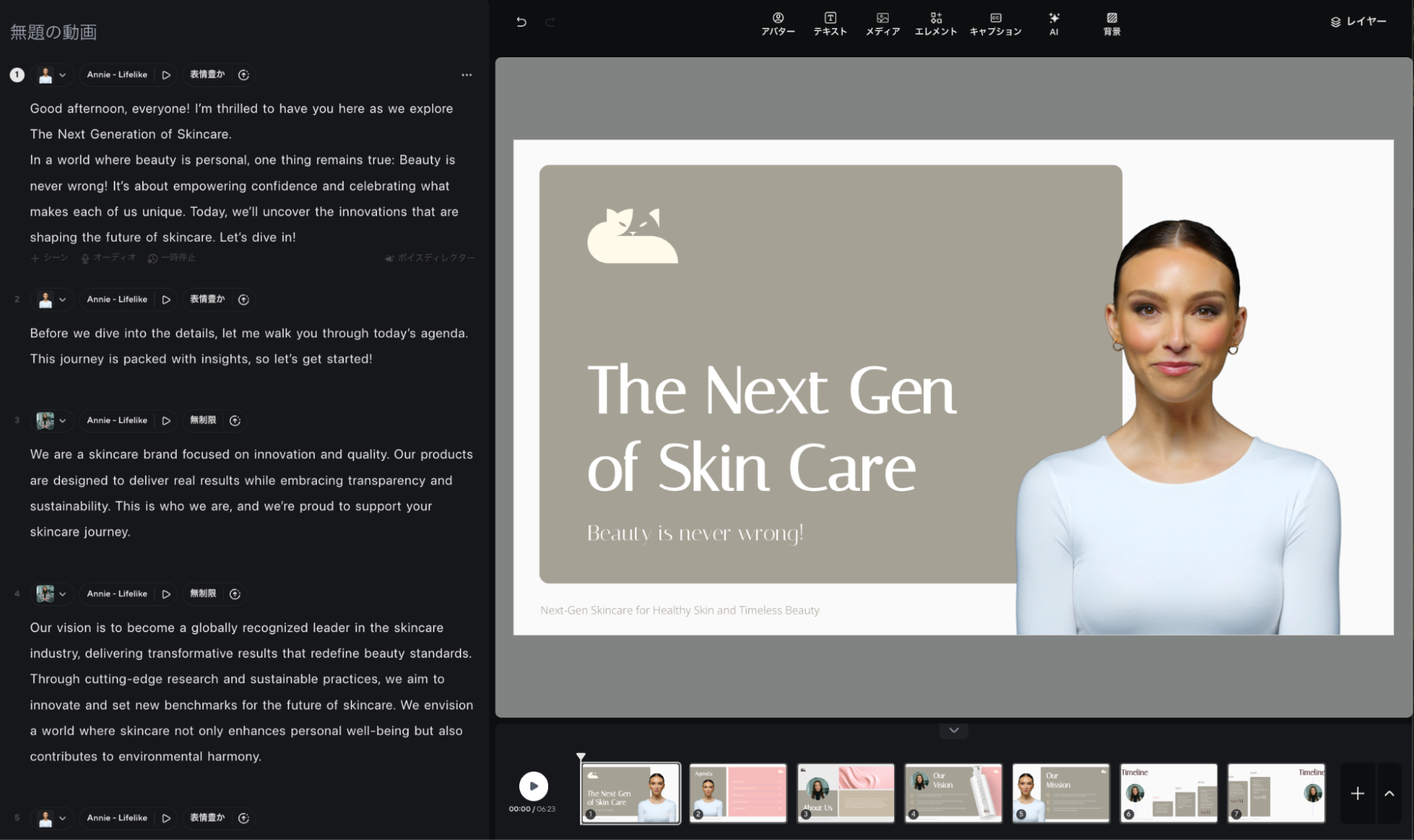1414x840 pixels.
Task: Open the Text (テキスト) tool
Action: [x=830, y=23]
